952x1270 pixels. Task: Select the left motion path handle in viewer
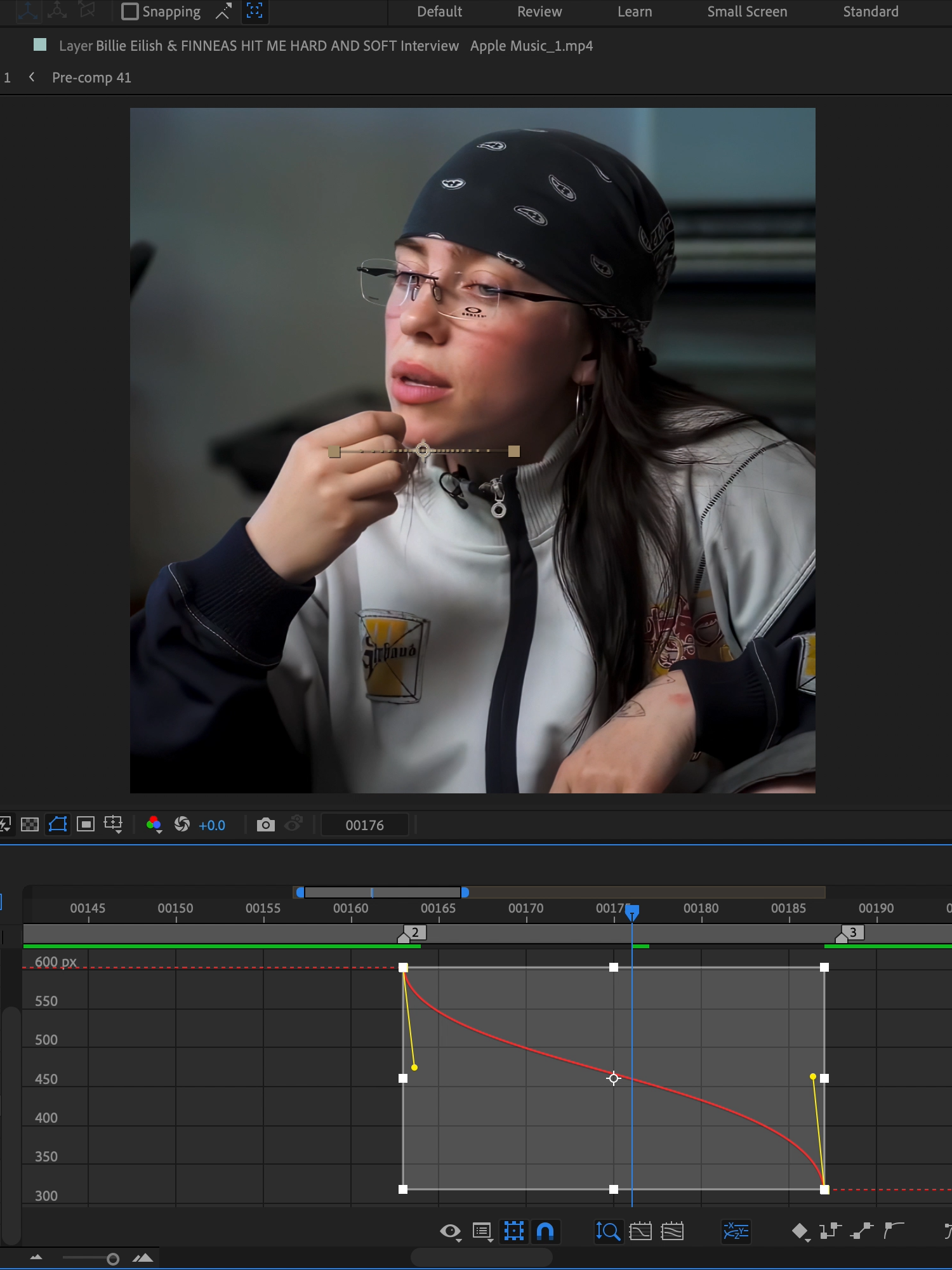pos(334,452)
